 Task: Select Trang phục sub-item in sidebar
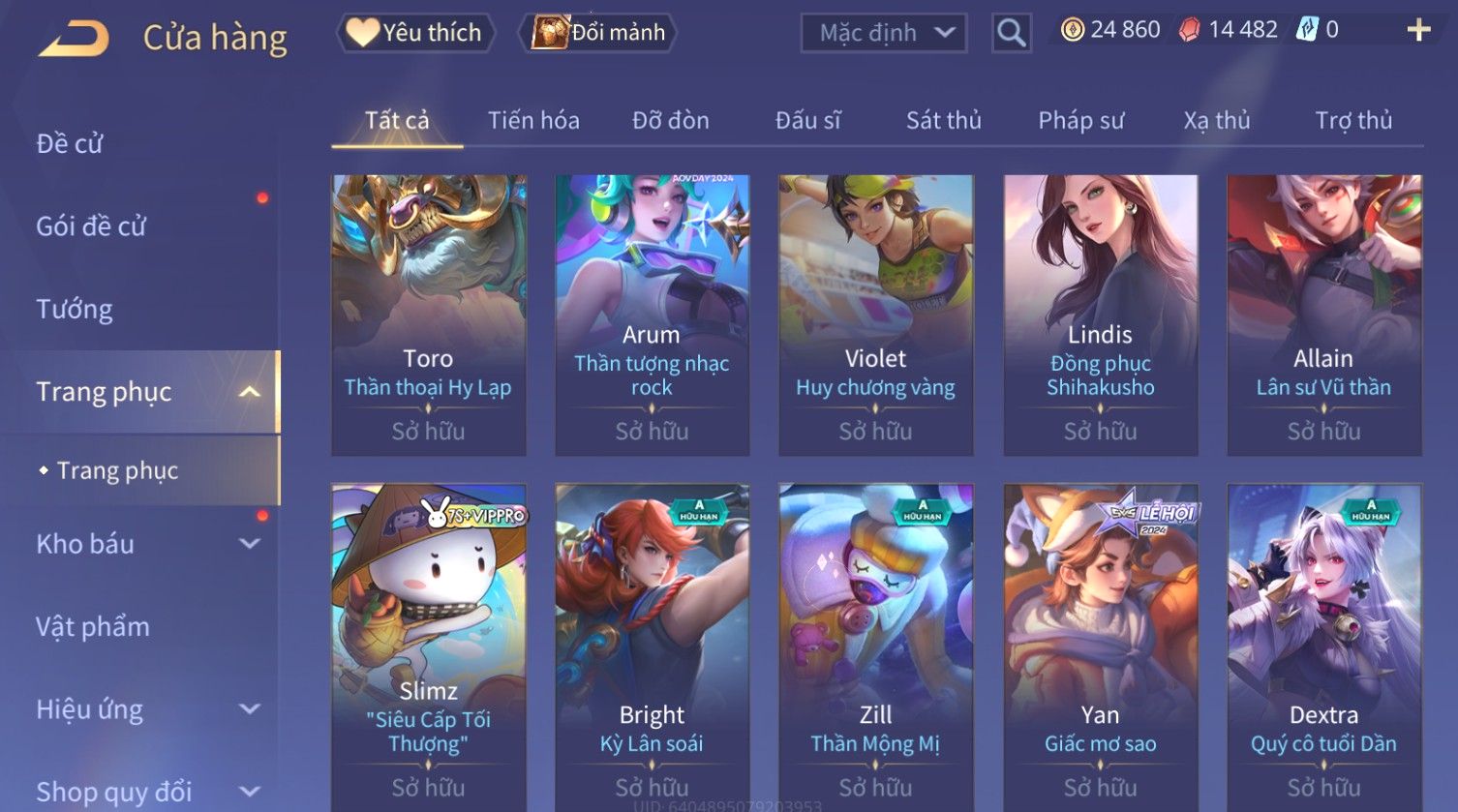point(117,470)
